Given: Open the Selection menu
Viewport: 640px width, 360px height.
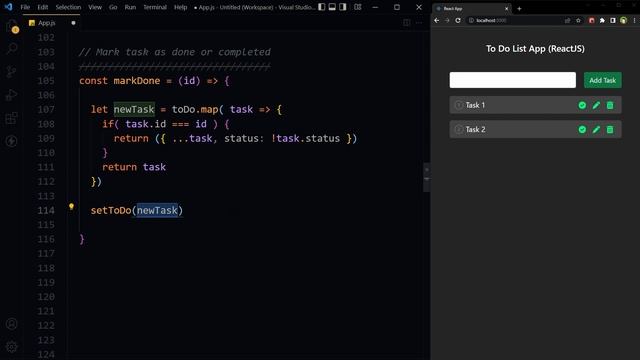Looking at the screenshot, I should click(x=68, y=7).
